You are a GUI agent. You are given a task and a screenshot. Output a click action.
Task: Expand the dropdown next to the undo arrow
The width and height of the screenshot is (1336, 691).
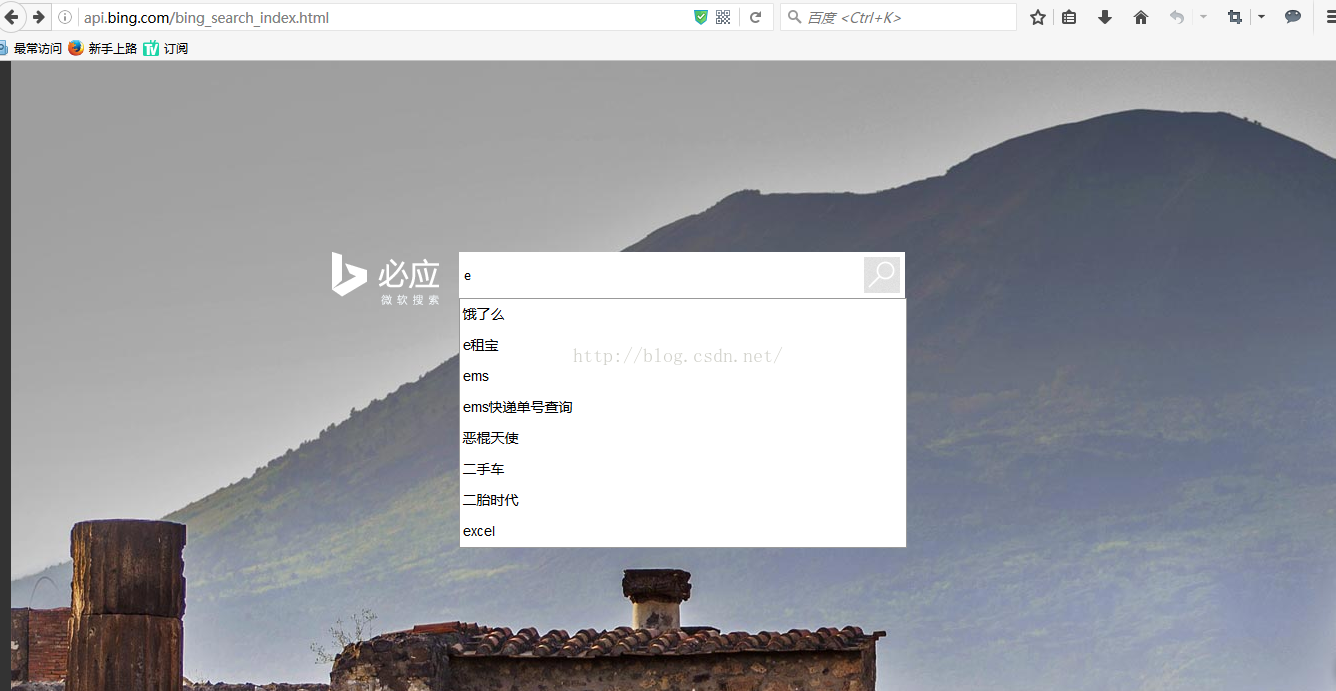[x=1203, y=17]
